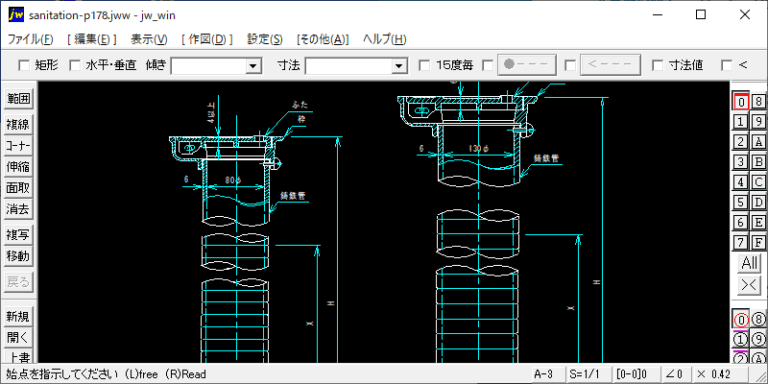The width and height of the screenshot is (768, 384).
Task: Open the その他(A) menu
Action: 323,39
